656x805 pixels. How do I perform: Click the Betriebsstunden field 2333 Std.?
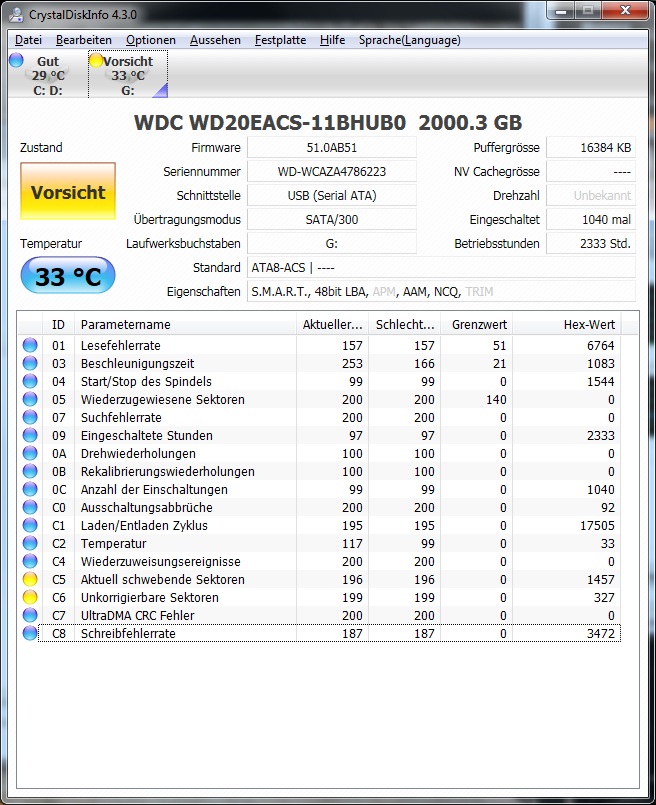coord(591,243)
